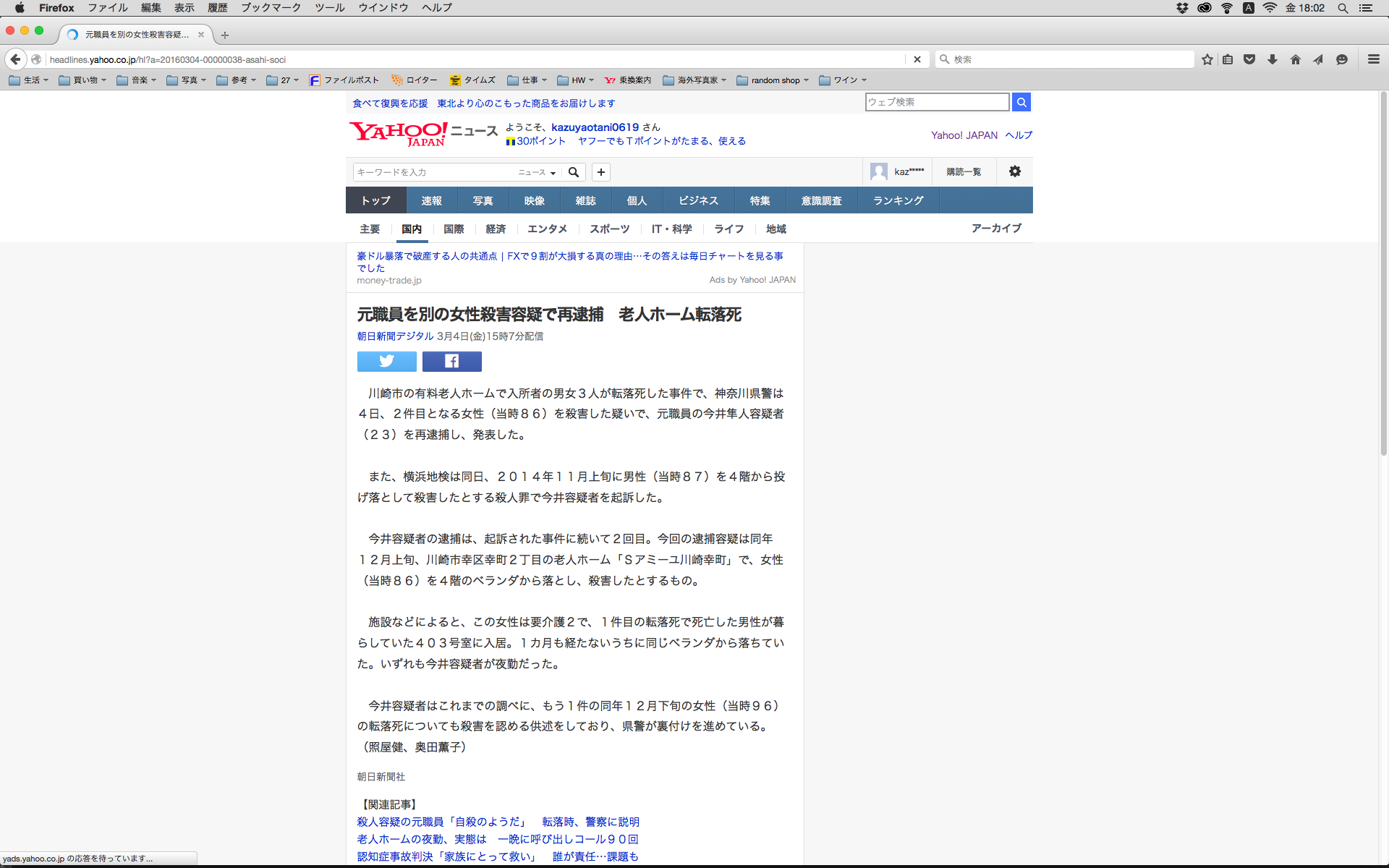Open Yahoo News settings gear
This screenshot has width=1389, height=868.
click(x=1014, y=171)
